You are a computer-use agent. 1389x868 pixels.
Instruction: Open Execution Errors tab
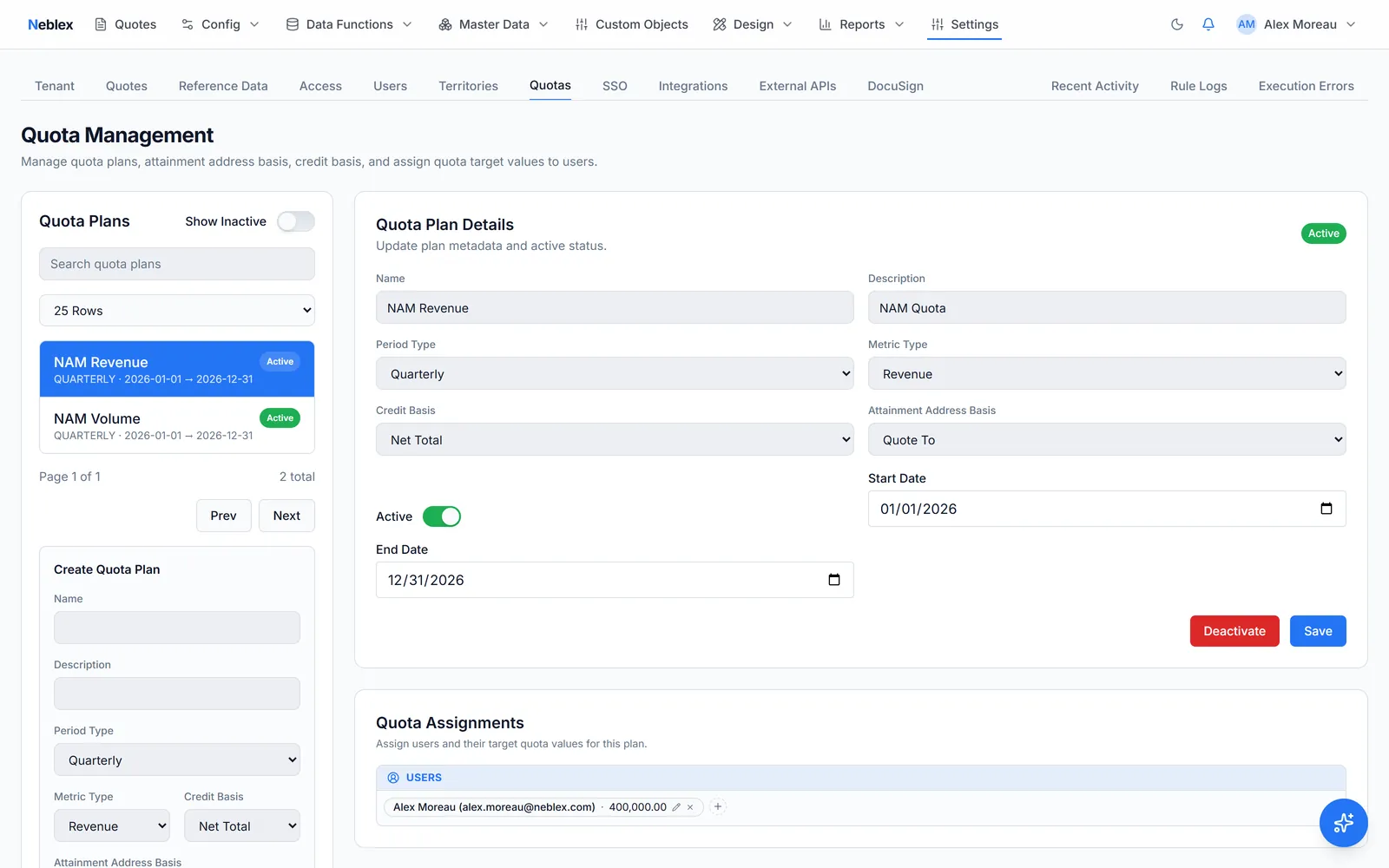[1306, 86]
